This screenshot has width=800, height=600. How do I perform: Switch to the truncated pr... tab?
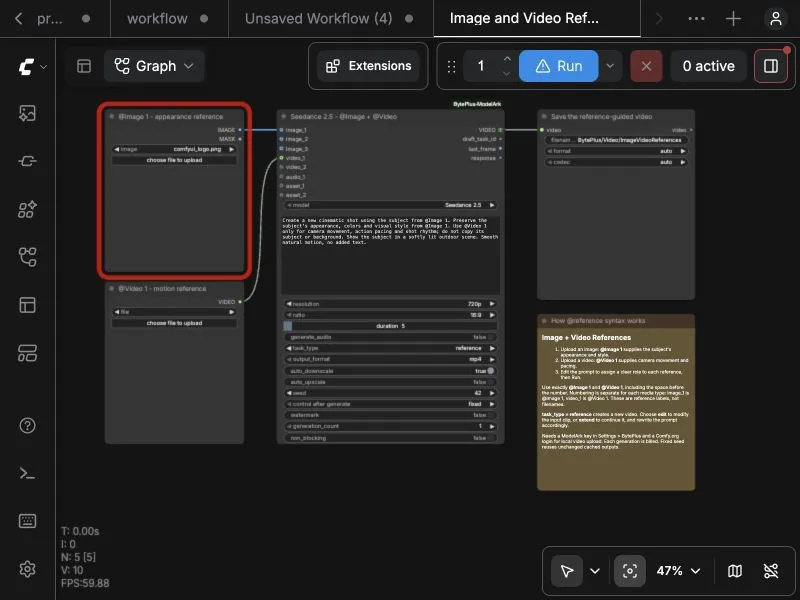click(61, 19)
